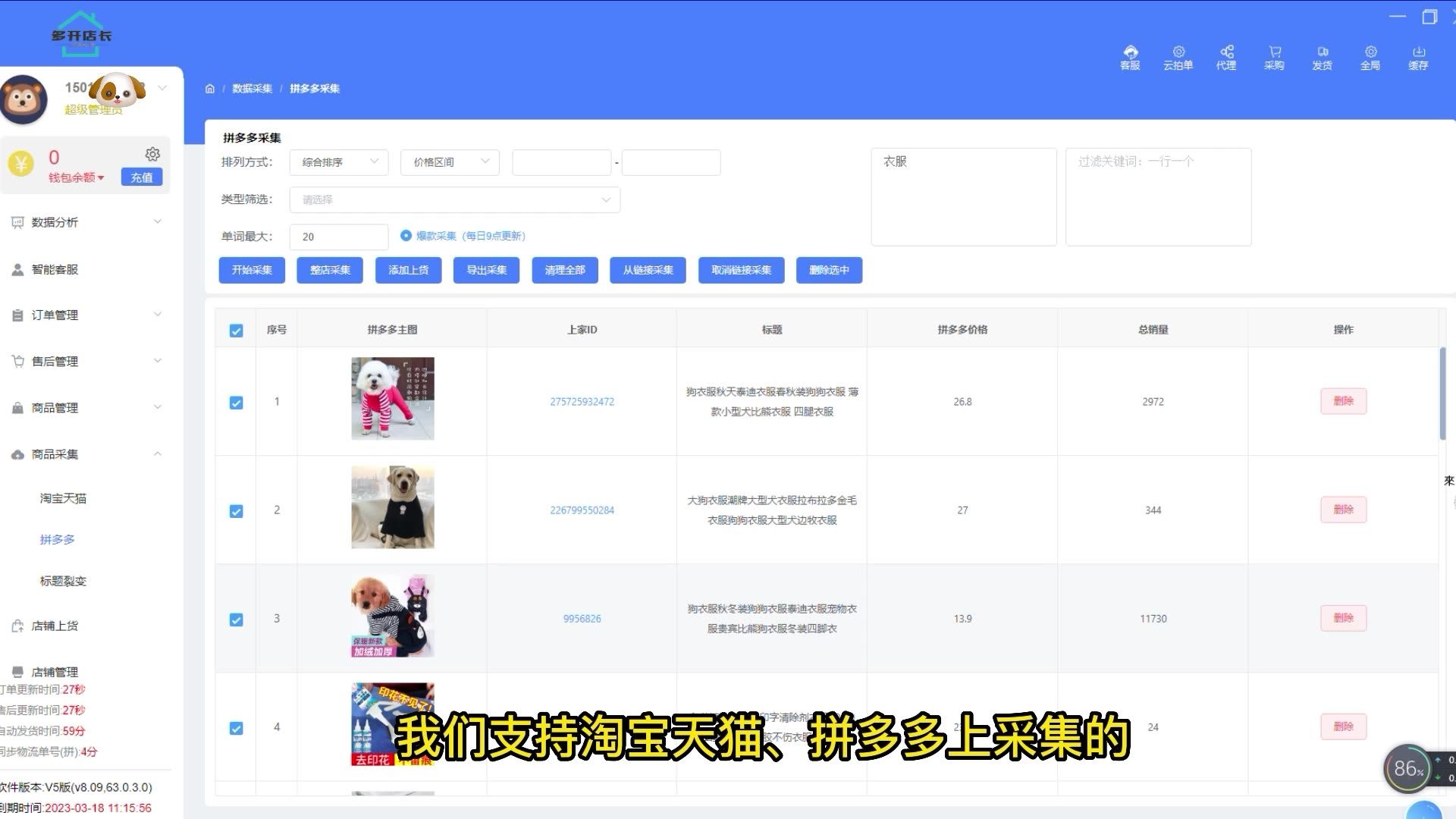Click the 充值 recharge button

click(142, 177)
